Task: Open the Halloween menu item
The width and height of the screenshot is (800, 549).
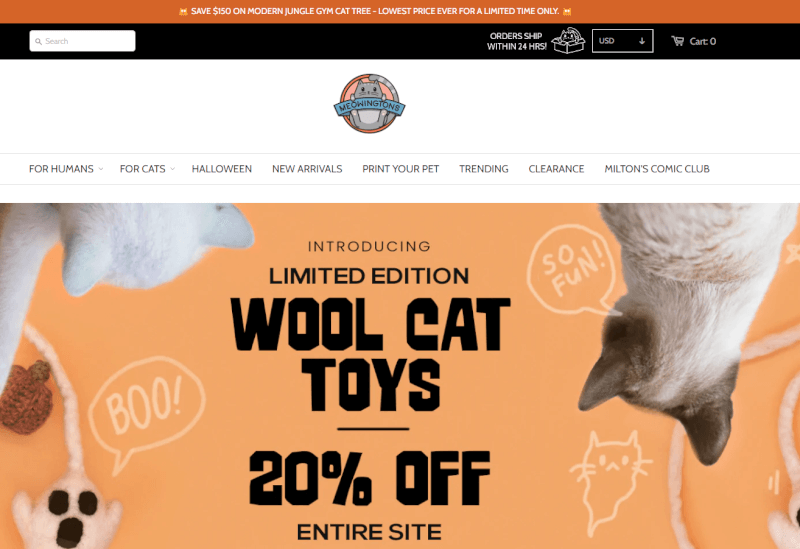Action: (x=222, y=169)
